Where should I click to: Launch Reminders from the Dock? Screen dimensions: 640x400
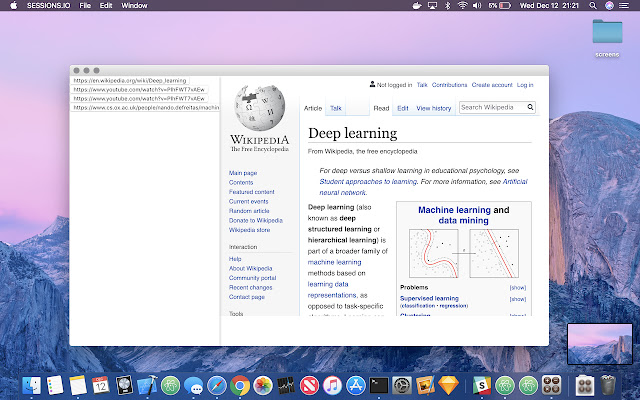pyautogui.click(x=55, y=385)
